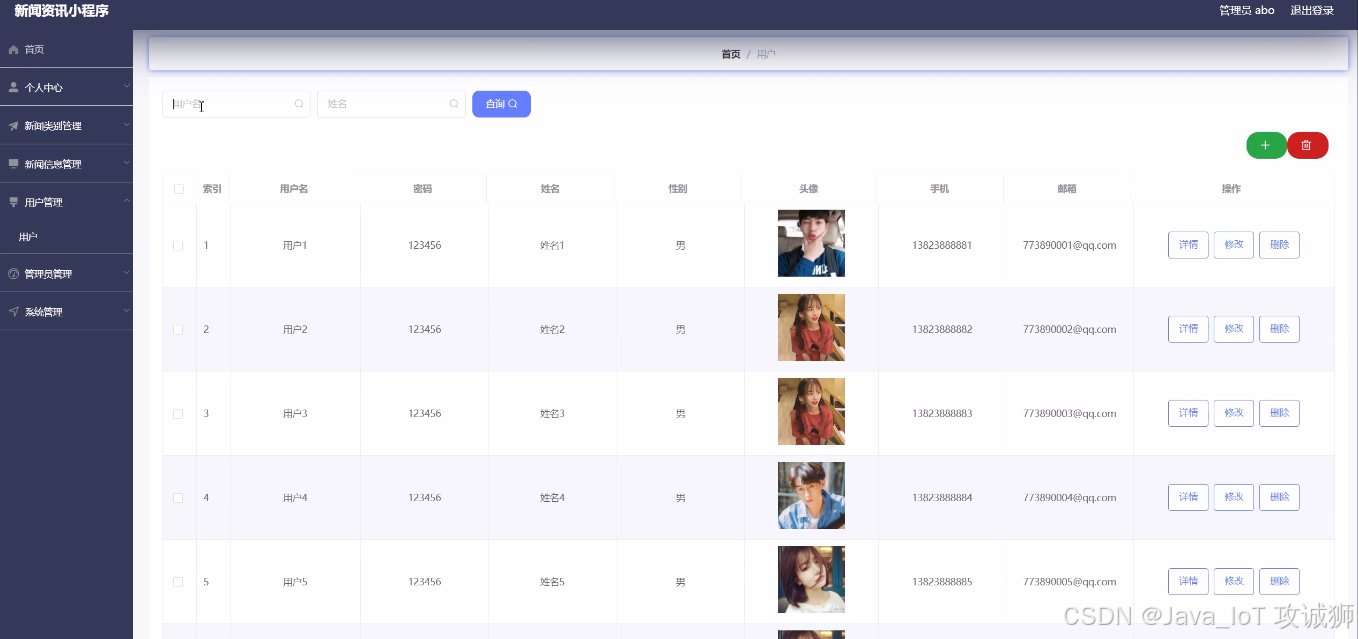This screenshot has width=1358, height=639.
Task: Click 修改 for 用户3
Action: pyautogui.click(x=1234, y=413)
